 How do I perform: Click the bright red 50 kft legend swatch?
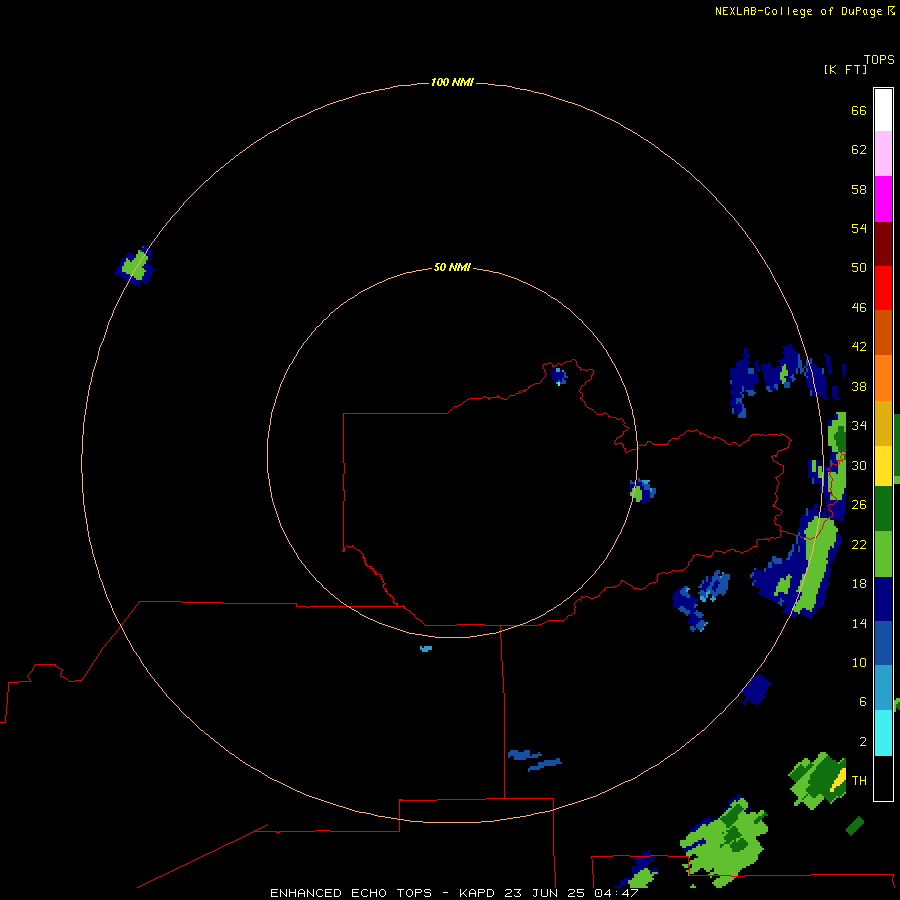coord(883,288)
